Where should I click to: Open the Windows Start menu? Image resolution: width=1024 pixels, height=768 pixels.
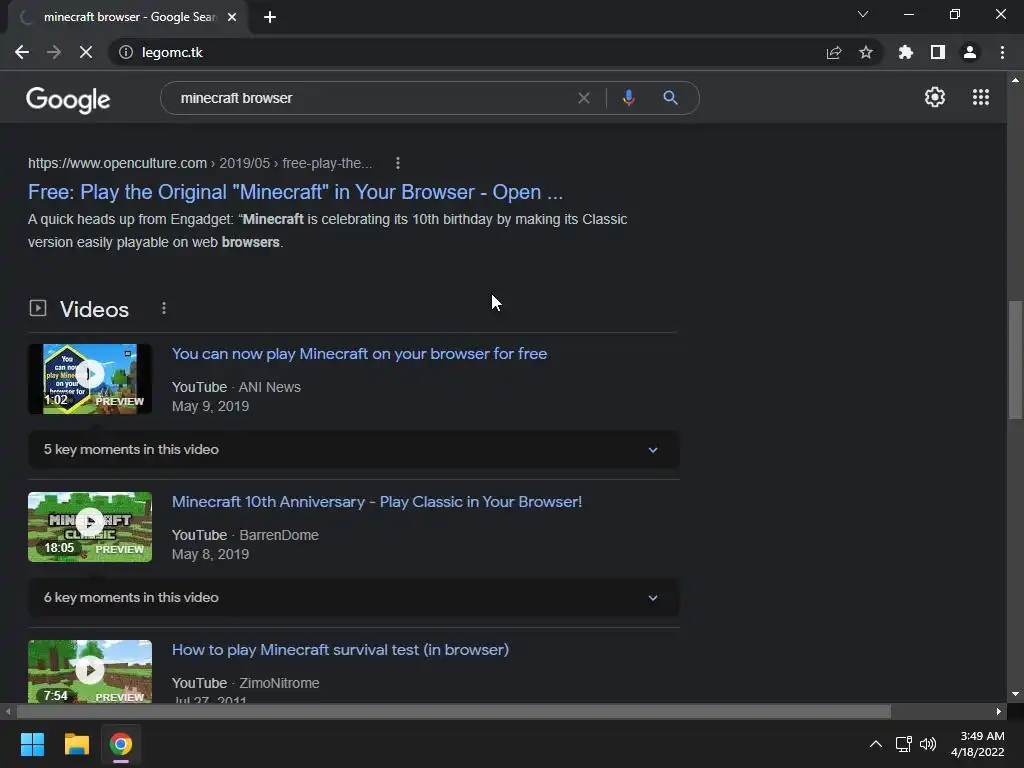(32, 744)
